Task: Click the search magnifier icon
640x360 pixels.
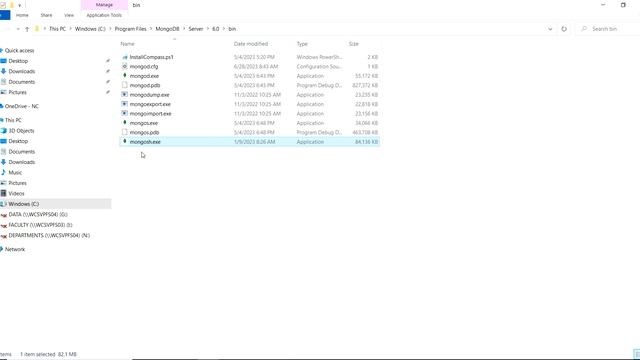Action: (584, 29)
